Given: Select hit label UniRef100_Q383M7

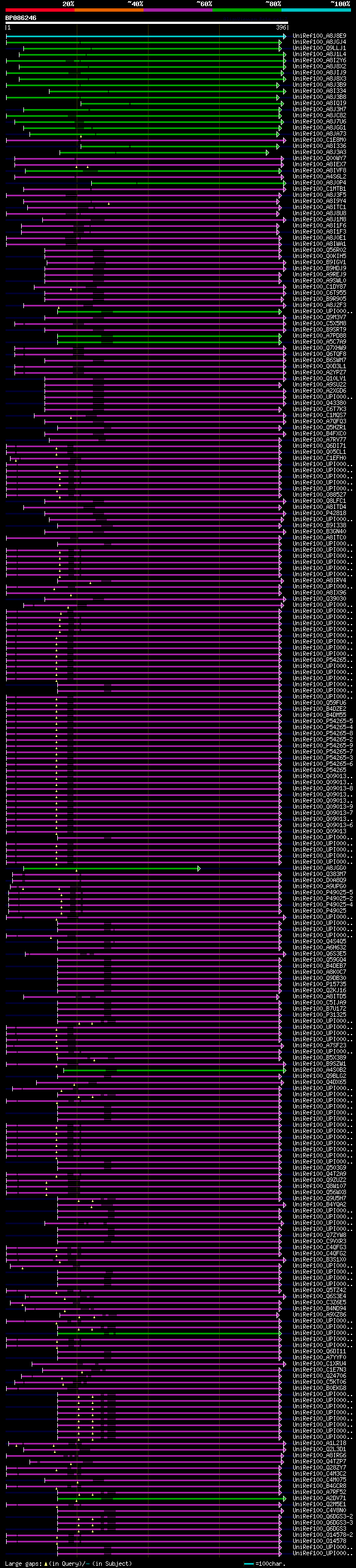Looking at the screenshot, I should point(319,874).
